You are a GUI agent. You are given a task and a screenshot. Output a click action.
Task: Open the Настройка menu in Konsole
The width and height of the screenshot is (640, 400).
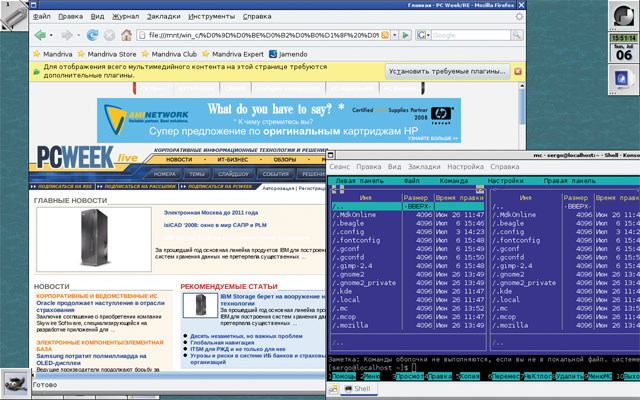(x=465, y=167)
